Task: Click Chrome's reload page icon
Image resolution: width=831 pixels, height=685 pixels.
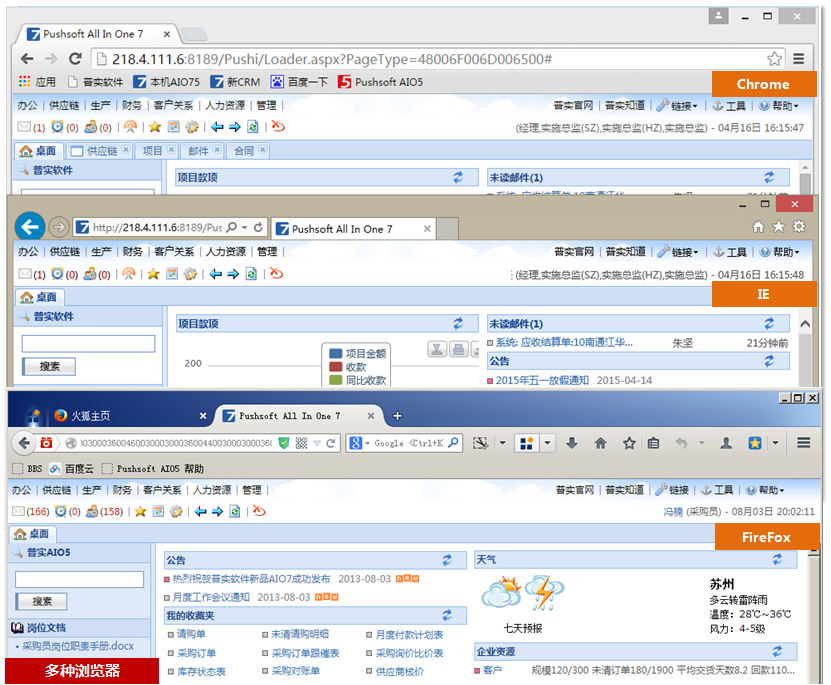Action: click(75, 59)
